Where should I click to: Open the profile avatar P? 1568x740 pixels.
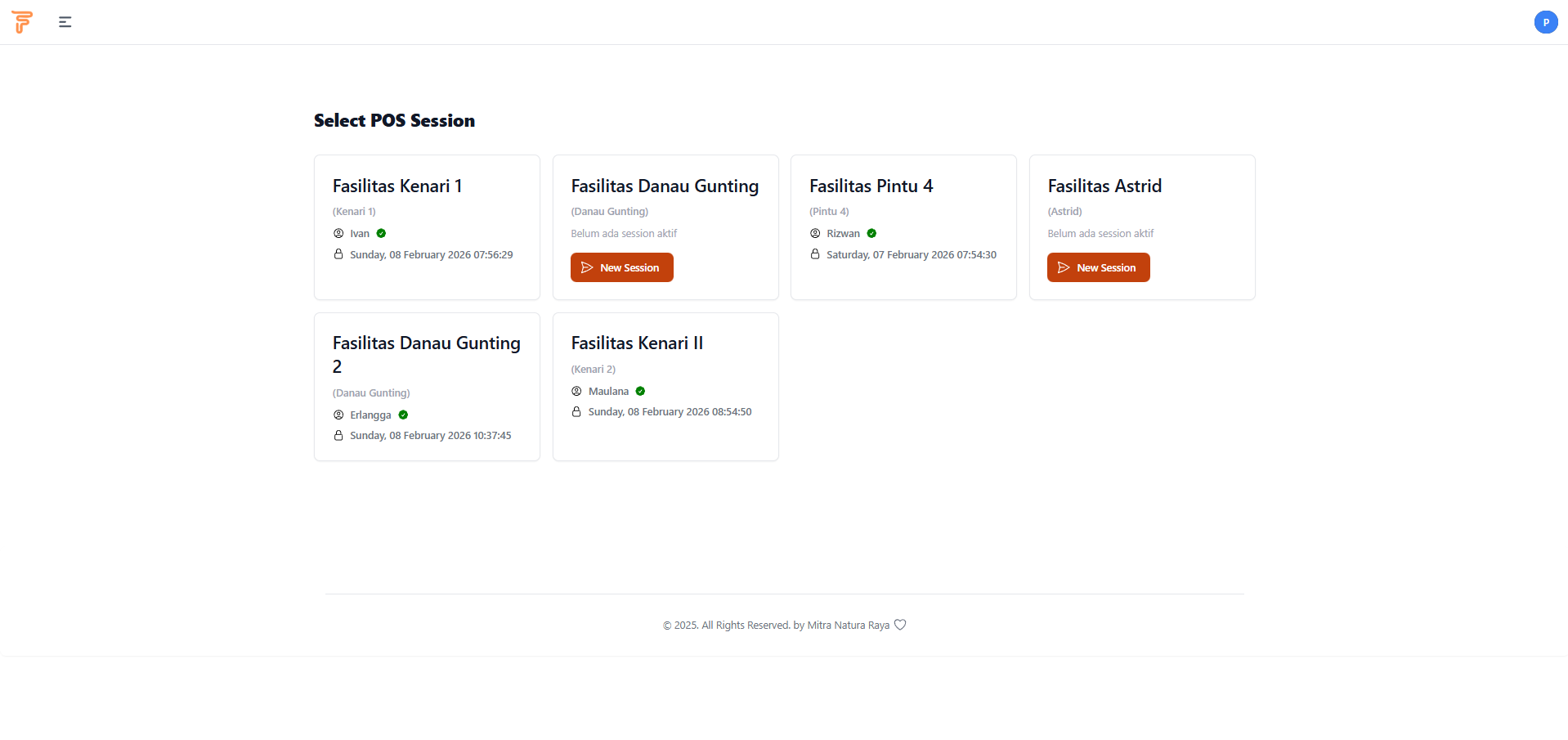coord(1545,22)
